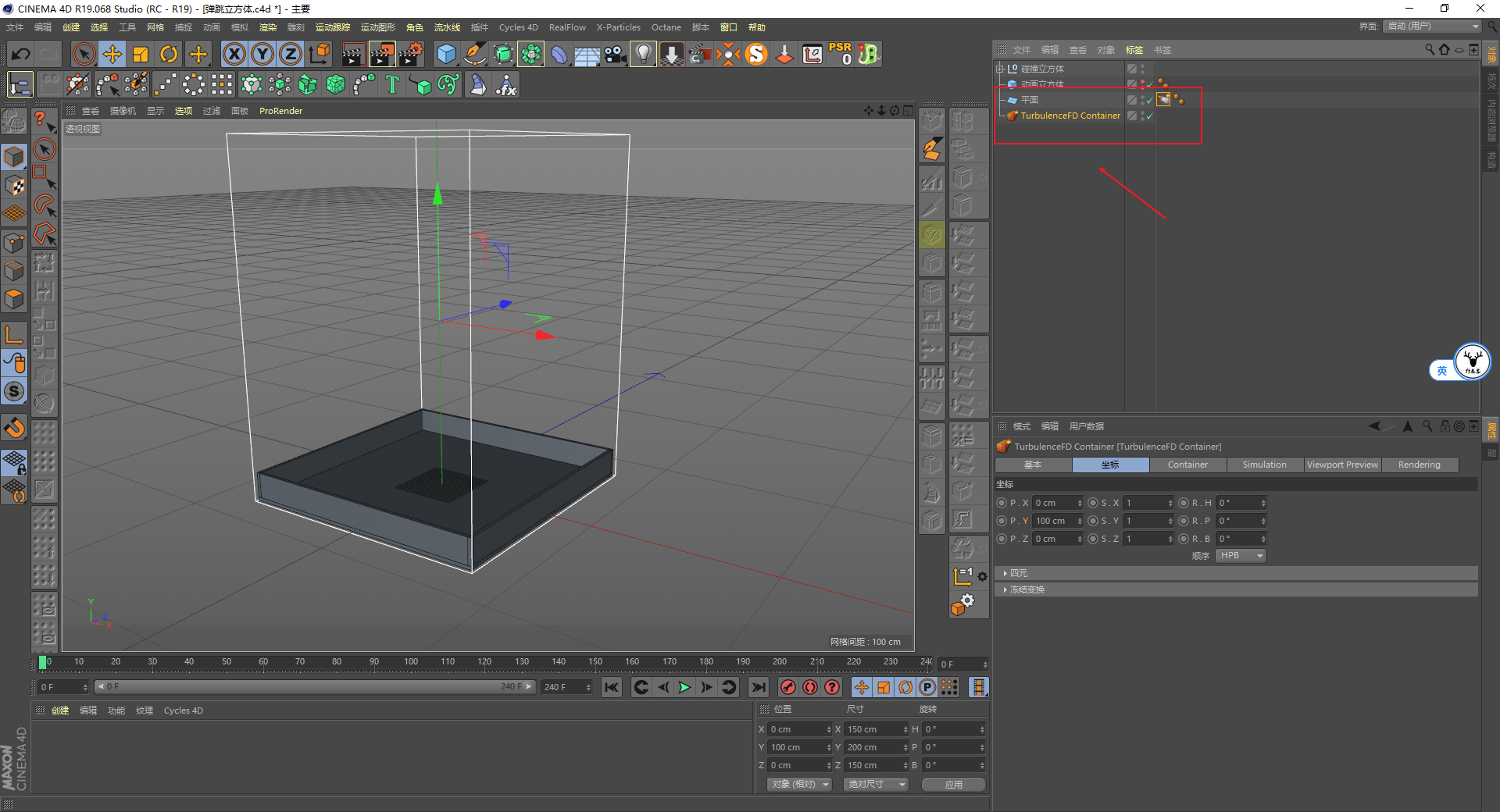Viewport: 1500px width, 812px height.
Task: Click the Render to Picture Viewer icon
Action: [381, 54]
